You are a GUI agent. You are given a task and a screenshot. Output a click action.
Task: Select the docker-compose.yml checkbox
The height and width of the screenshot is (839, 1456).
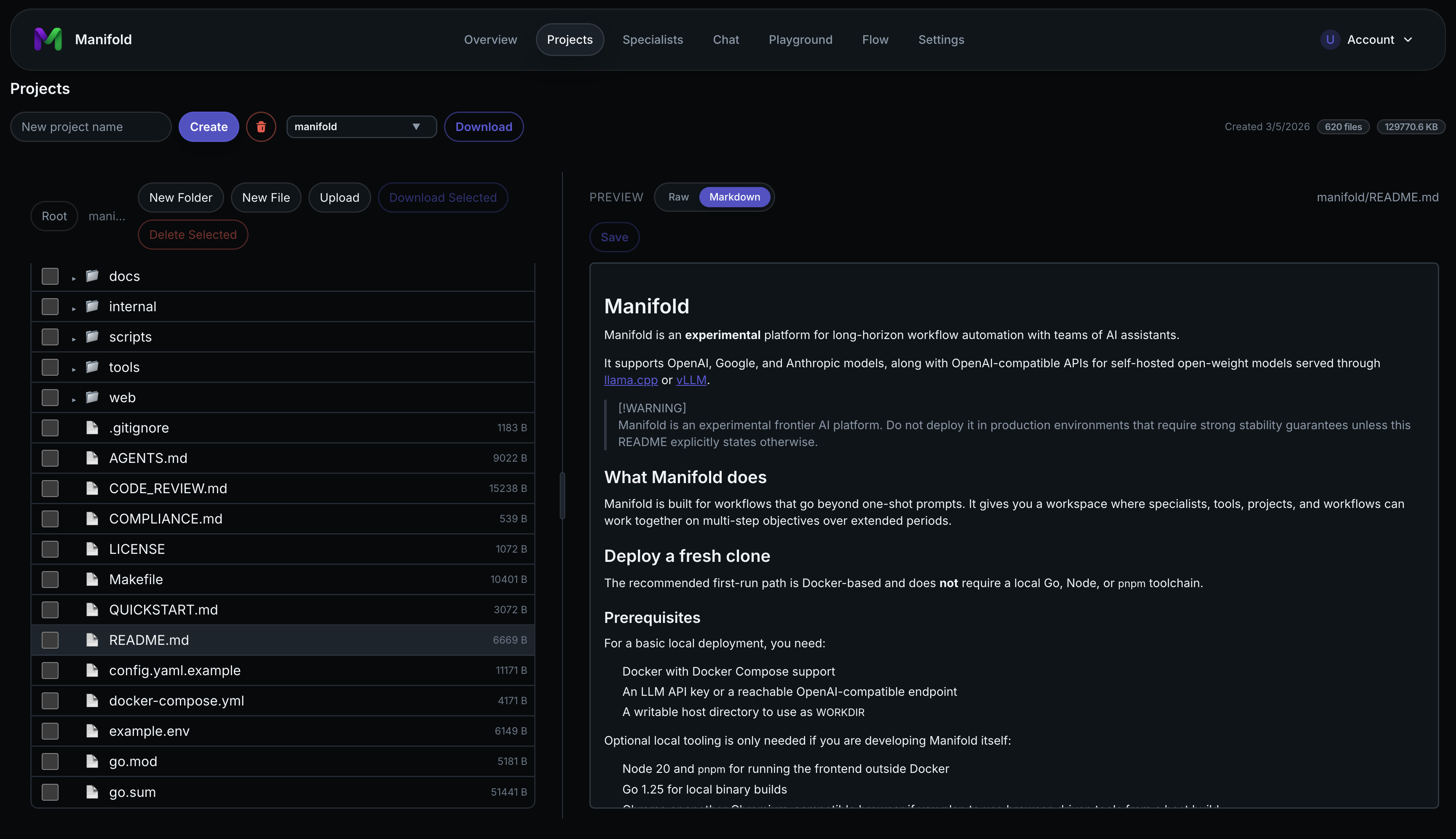50,701
